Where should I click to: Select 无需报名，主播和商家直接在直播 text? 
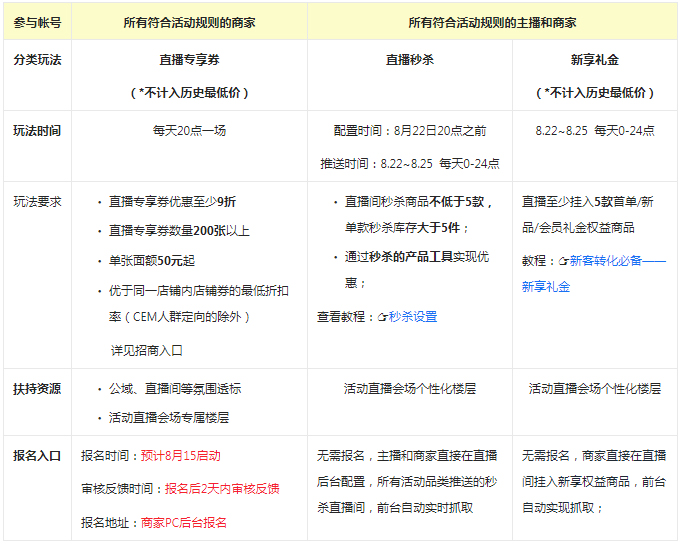[x=407, y=456]
